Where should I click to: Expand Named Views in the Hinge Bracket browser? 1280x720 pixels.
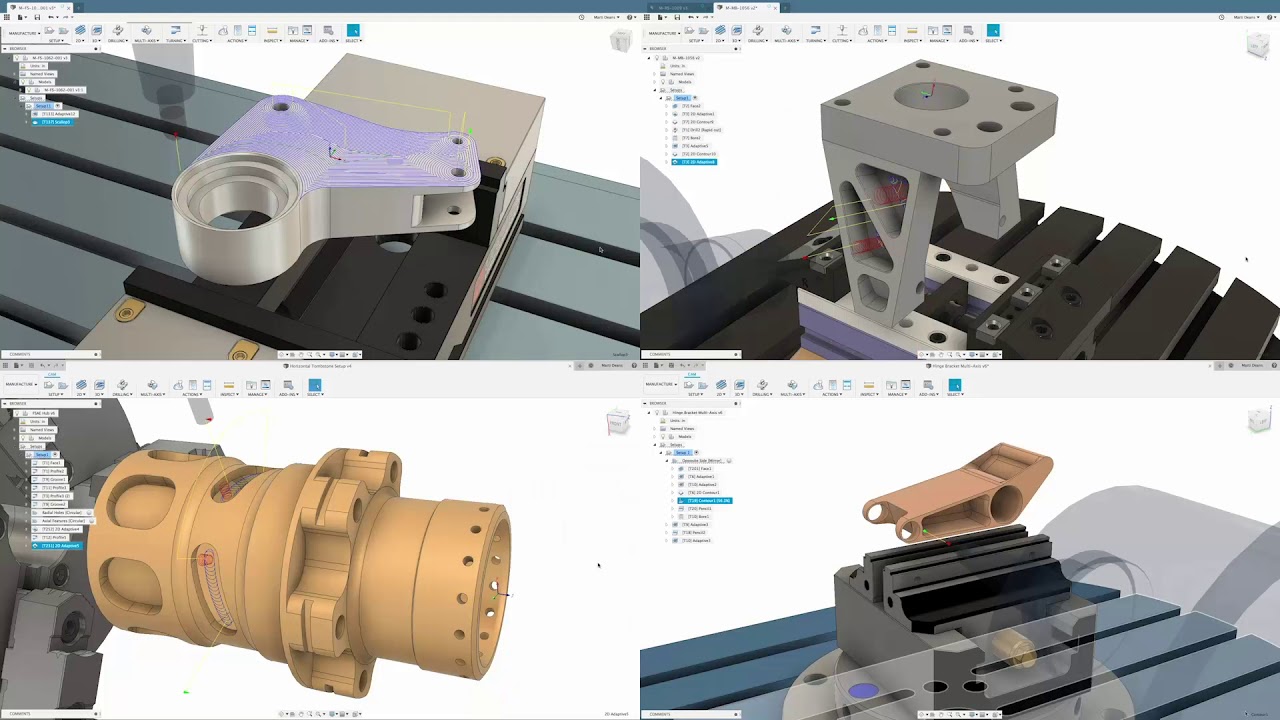654,429
